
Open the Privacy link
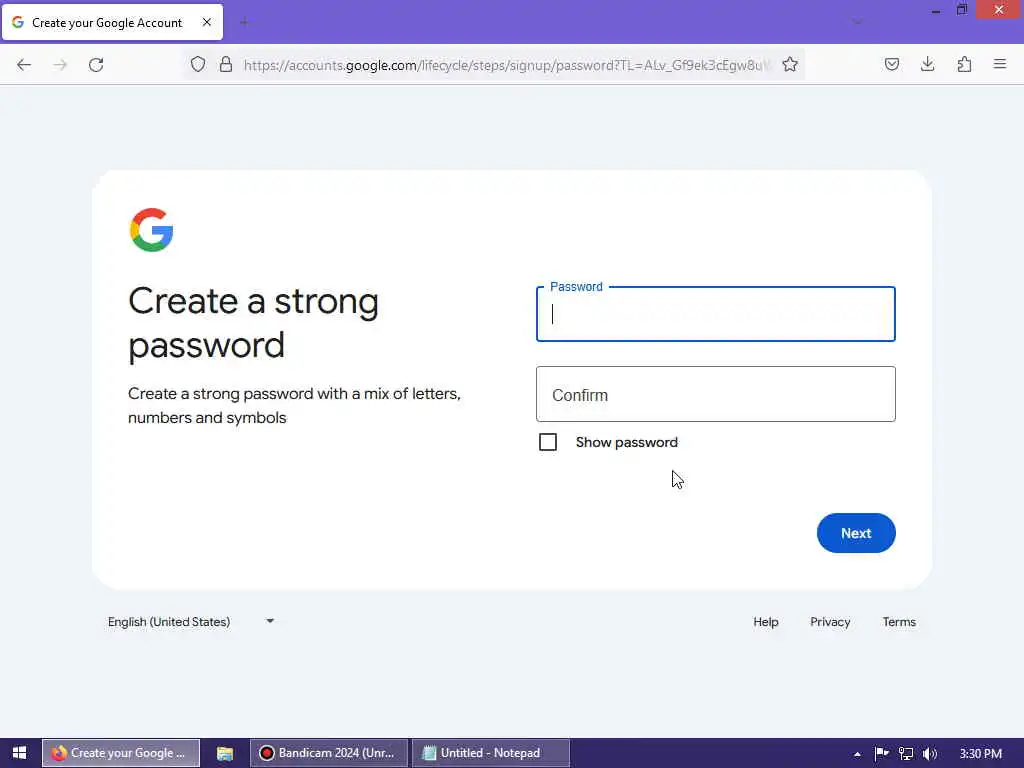click(830, 622)
